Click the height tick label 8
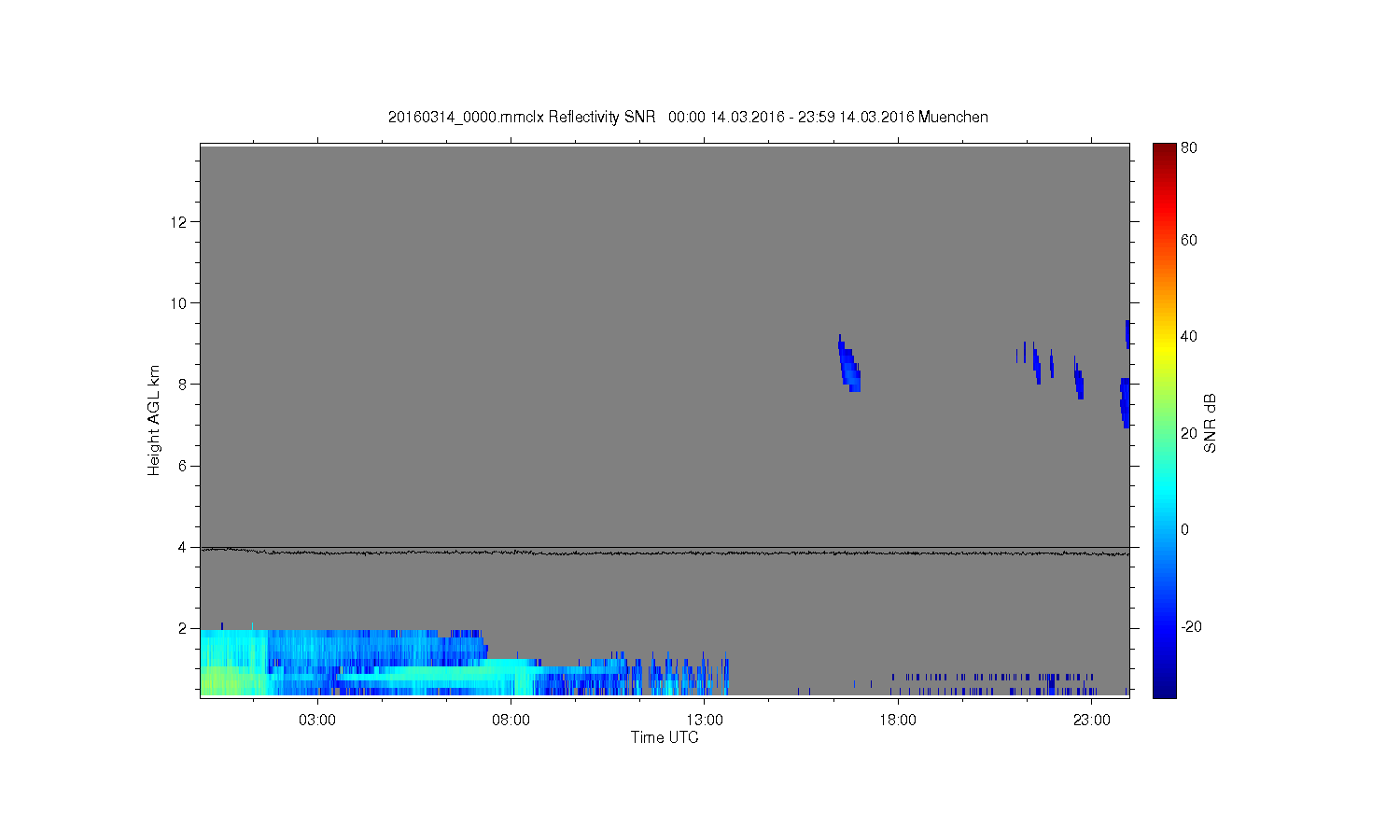Viewport: 1400px width, 840px height. 184,385
